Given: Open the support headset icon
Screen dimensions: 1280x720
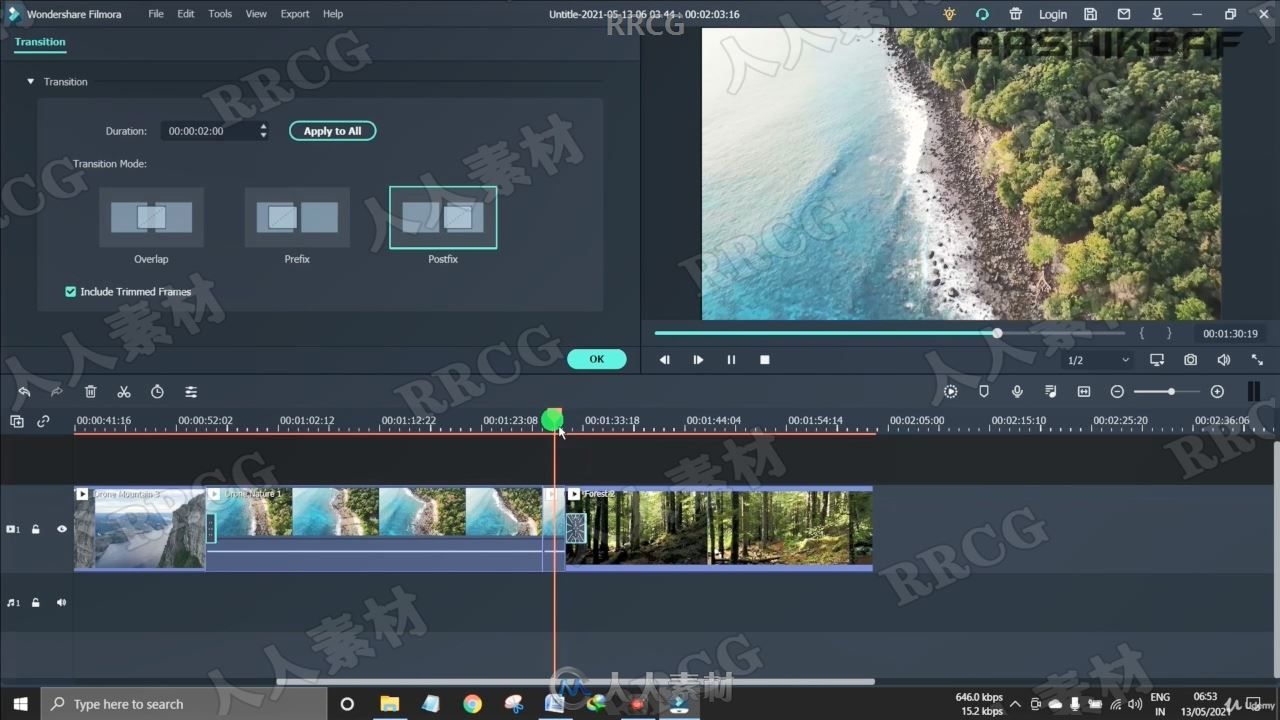Looking at the screenshot, I should pos(982,14).
